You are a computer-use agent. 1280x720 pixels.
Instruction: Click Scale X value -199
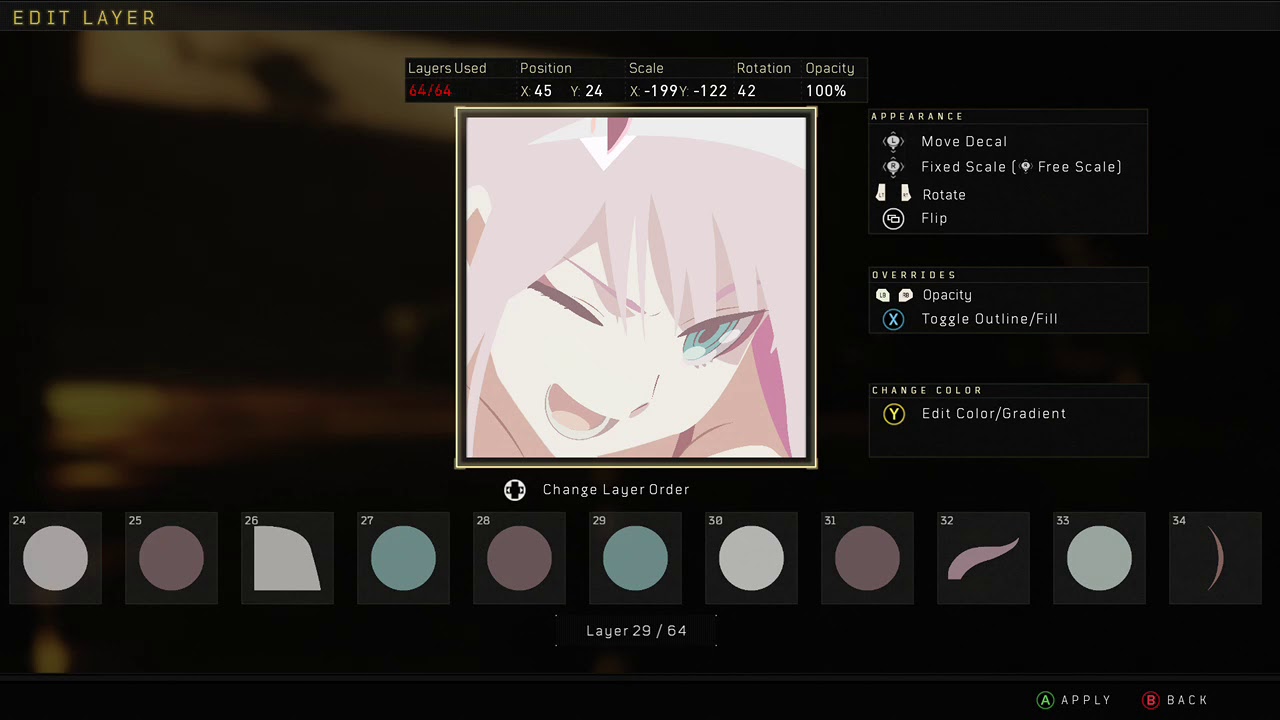point(660,91)
